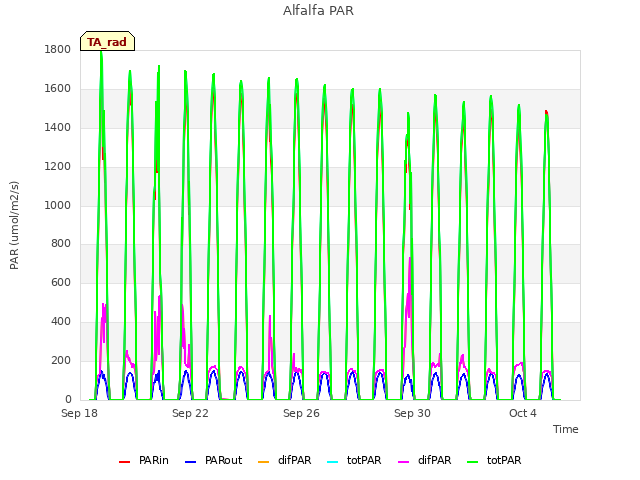Click the 1000 y-axis tick label
The width and height of the screenshot is (640, 480).
point(58,205)
